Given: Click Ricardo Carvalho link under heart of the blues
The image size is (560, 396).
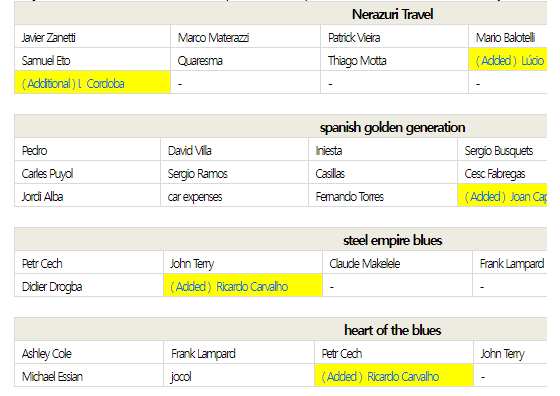Looking at the screenshot, I should tap(380, 377).
